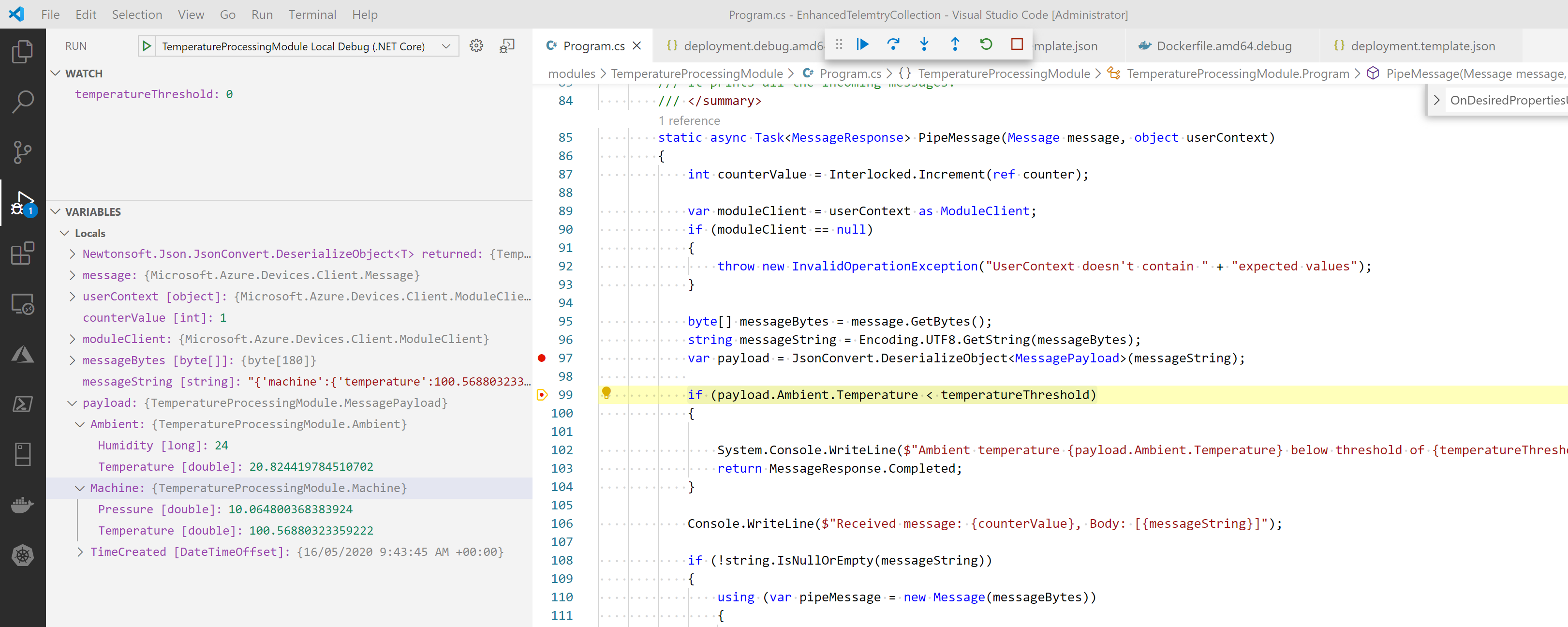1568x627 pixels.
Task: Switch to the deployment.template.json tab
Action: [1422, 45]
